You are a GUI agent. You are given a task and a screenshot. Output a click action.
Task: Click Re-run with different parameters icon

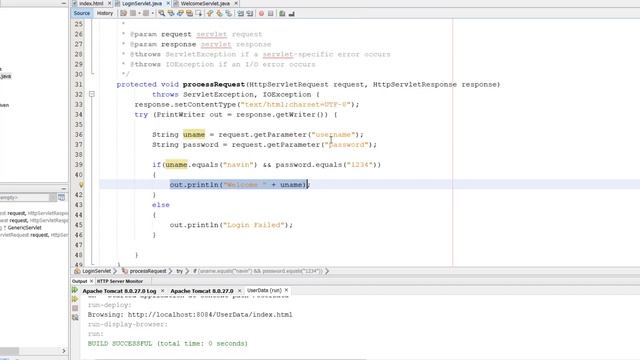pyautogui.click(x=75, y=299)
